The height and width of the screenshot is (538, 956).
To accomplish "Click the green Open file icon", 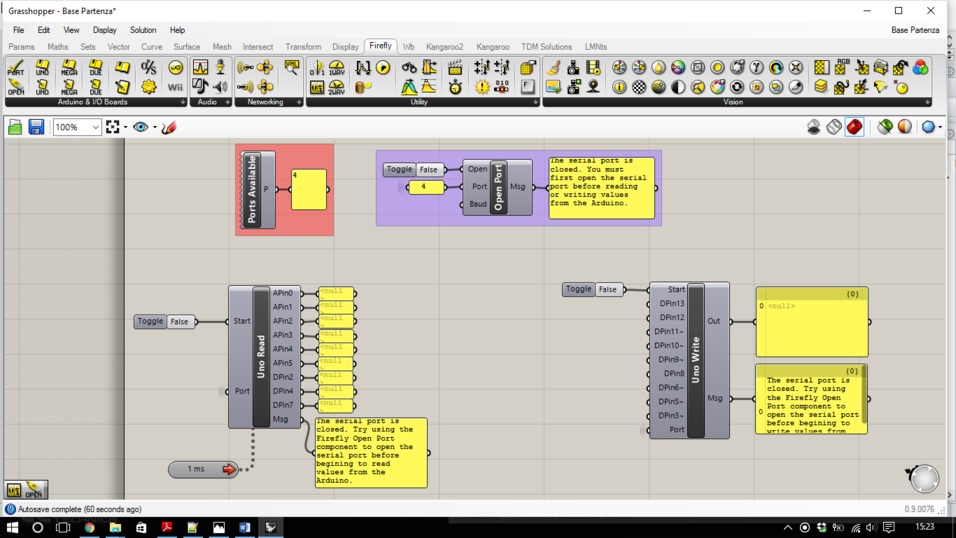I will click(15, 127).
